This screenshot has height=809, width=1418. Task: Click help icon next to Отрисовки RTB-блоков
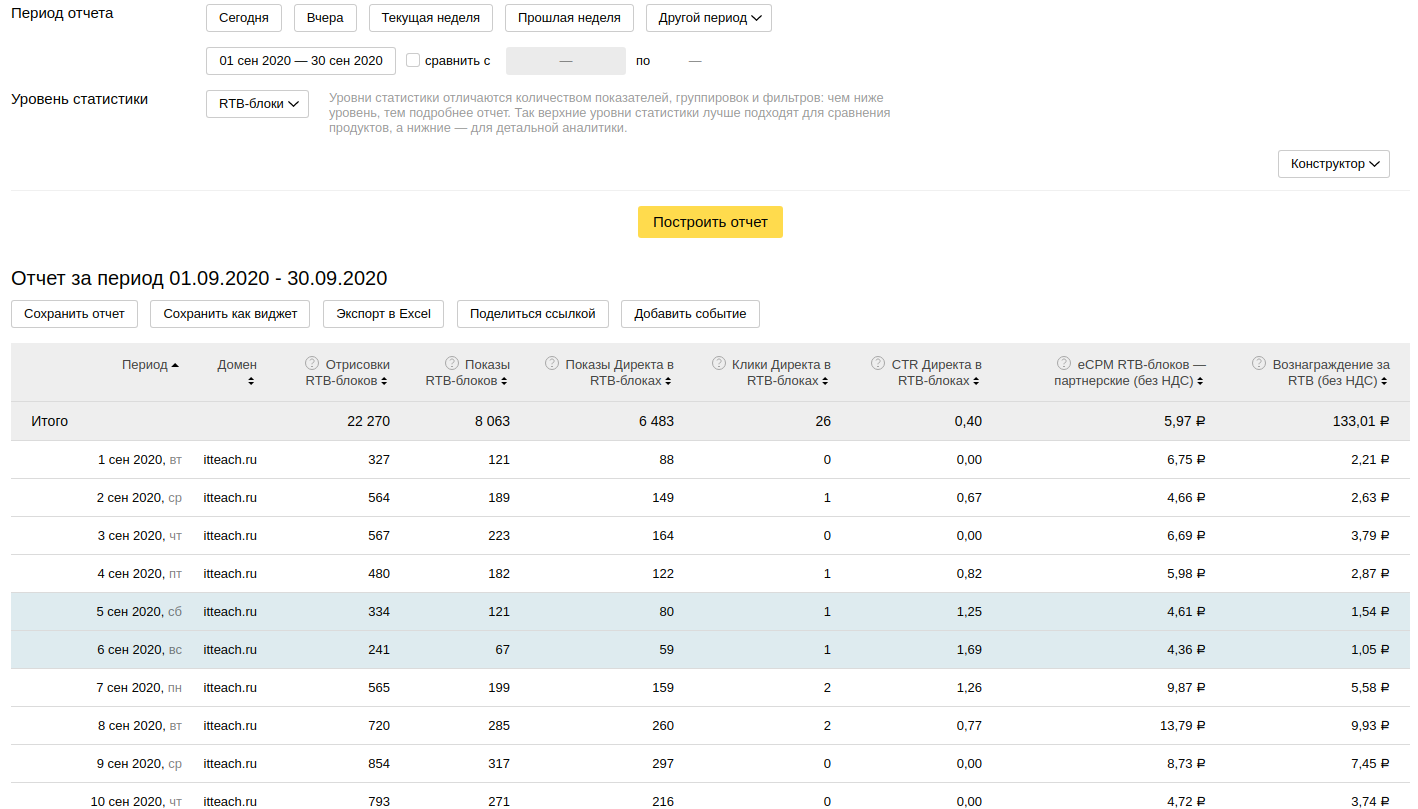coord(311,364)
